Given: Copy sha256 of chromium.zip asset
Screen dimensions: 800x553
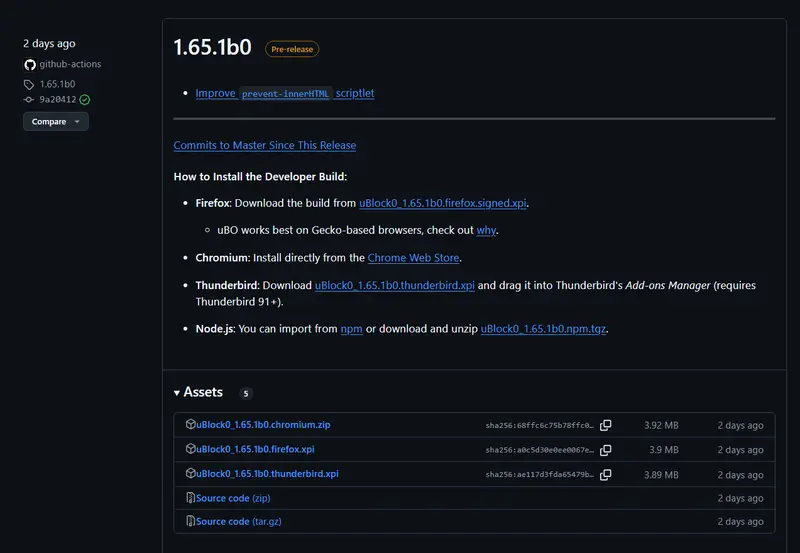Looking at the screenshot, I should coord(606,425).
